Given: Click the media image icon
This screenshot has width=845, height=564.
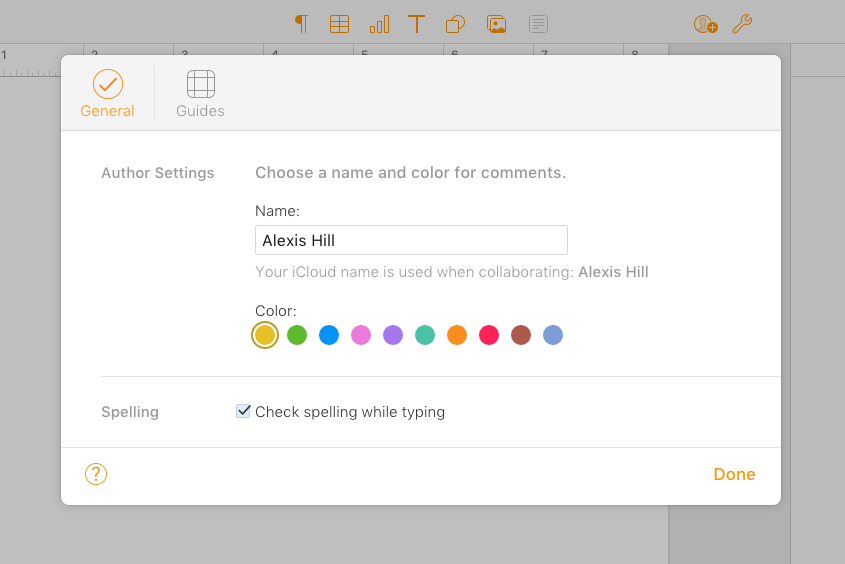Looking at the screenshot, I should click(496, 24).
